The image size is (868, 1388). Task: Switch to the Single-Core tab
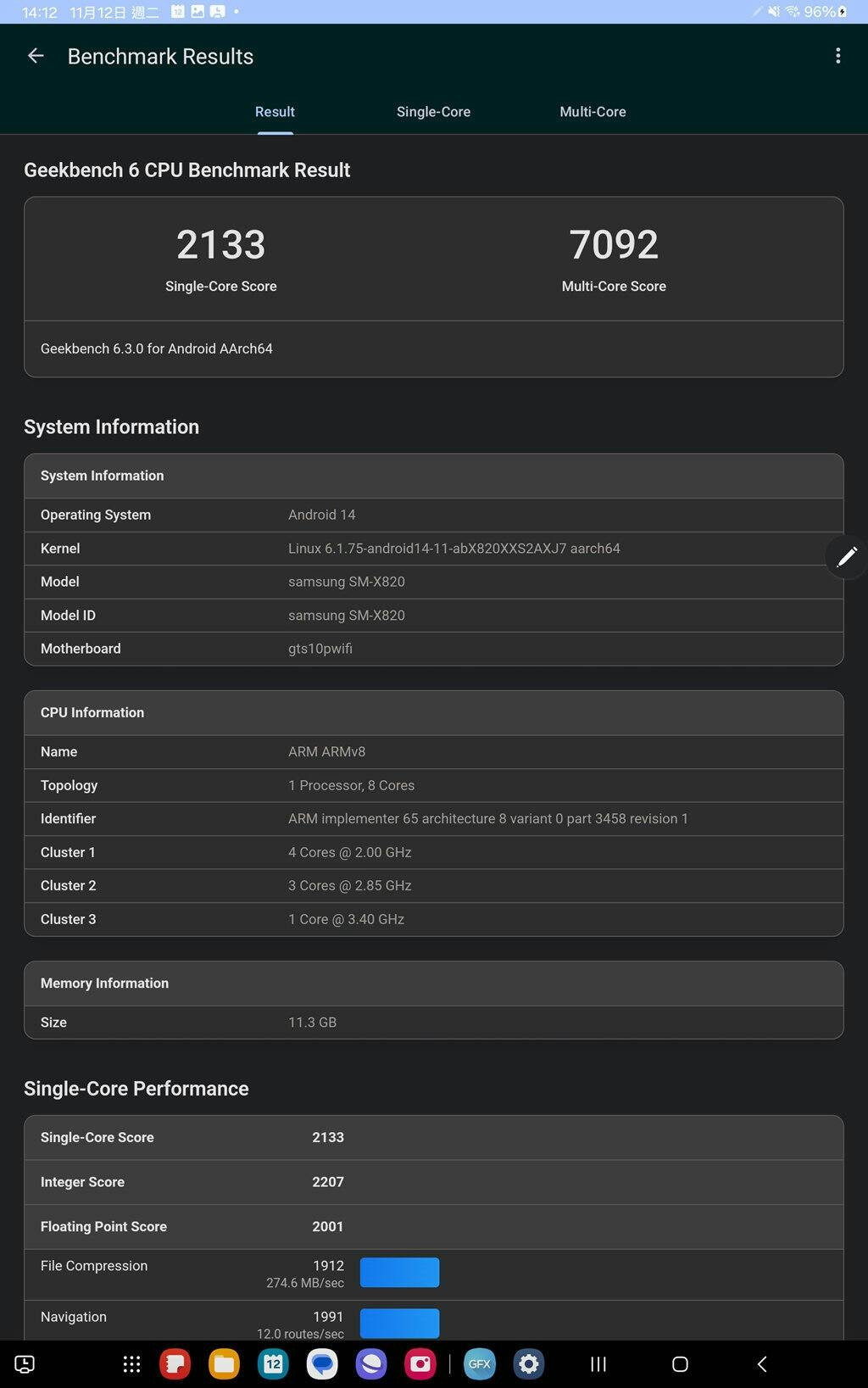[433, 112]
